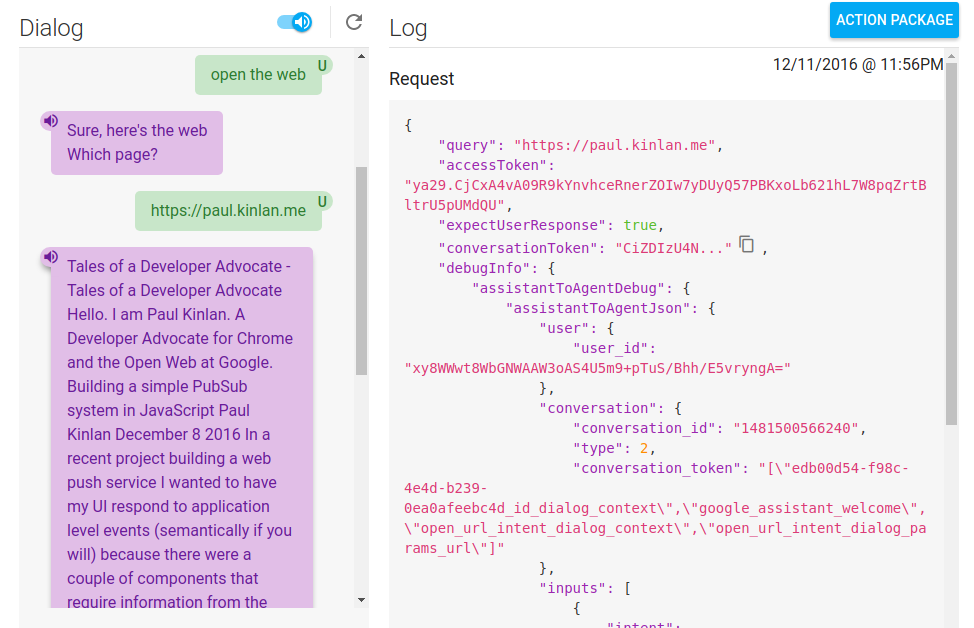Click the user avatar beside the paul.kinlan.me message
This screenshot has height=628, width=974.
click(322, 202)
